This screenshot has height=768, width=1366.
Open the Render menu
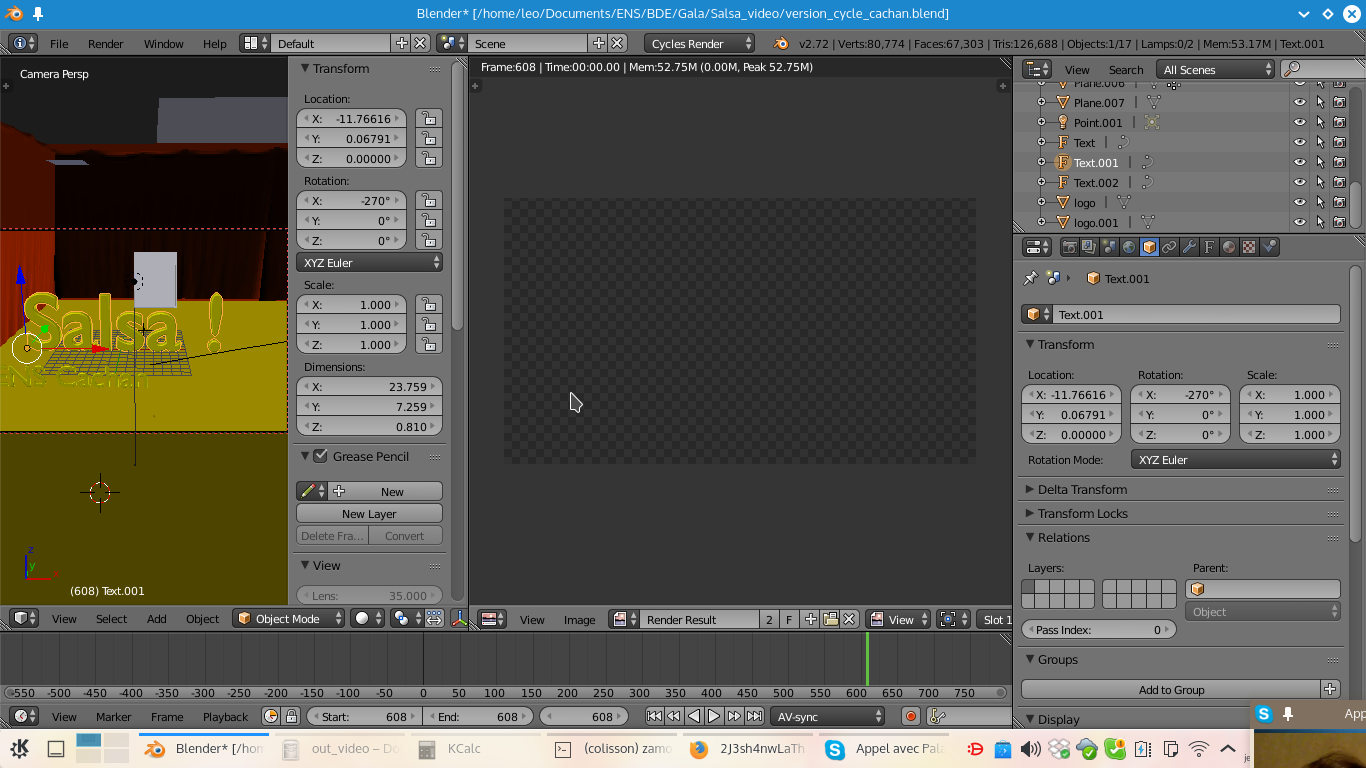point(105,44)
